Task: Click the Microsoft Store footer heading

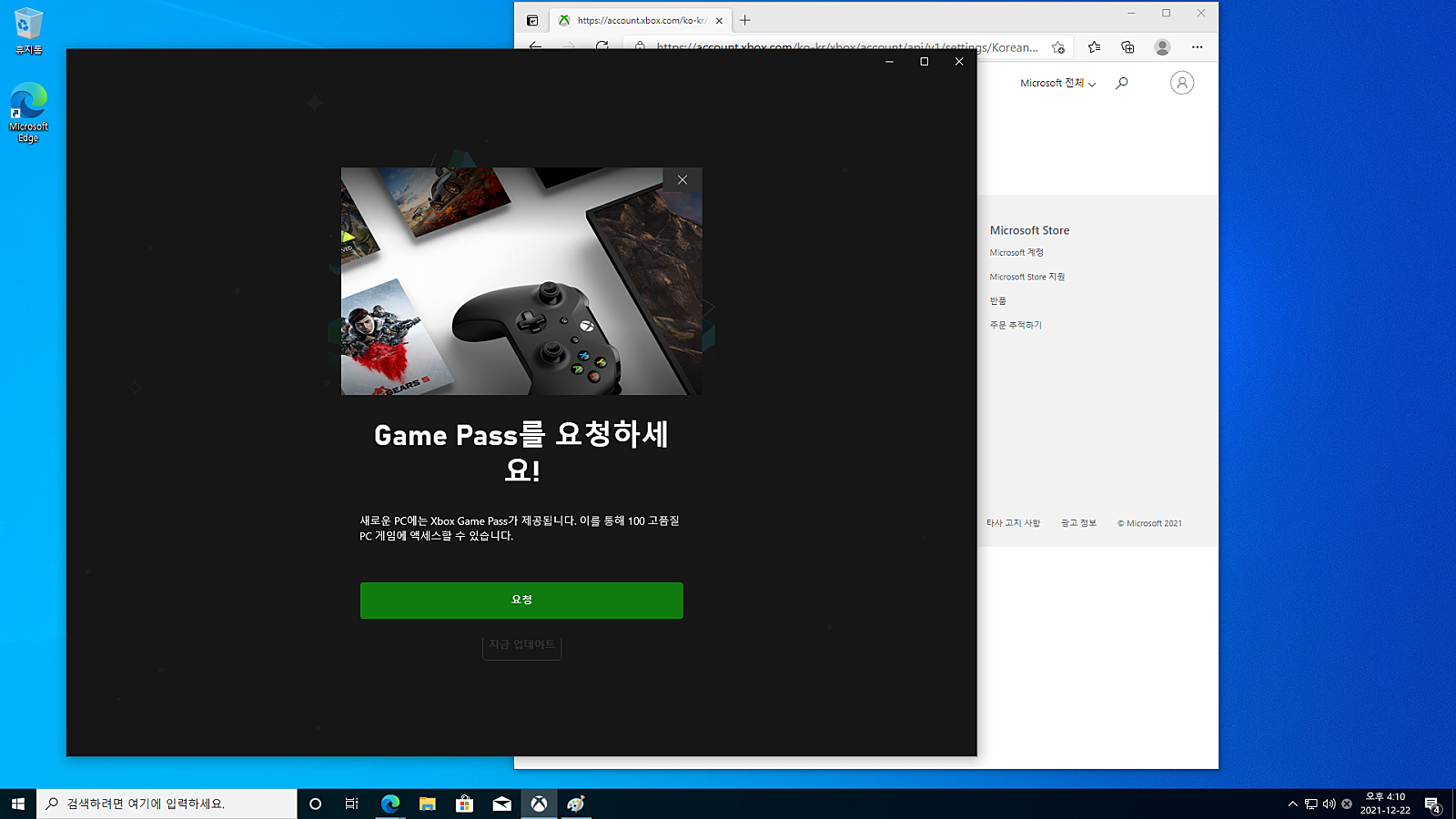Action: click(x=1029, y=231)
